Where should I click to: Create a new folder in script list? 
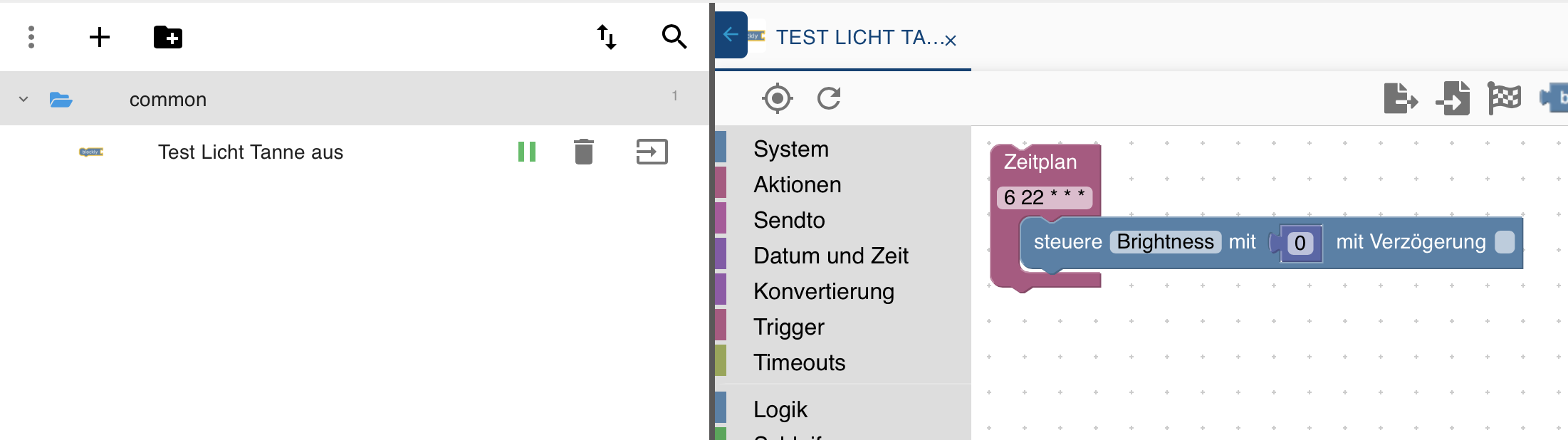168,37
